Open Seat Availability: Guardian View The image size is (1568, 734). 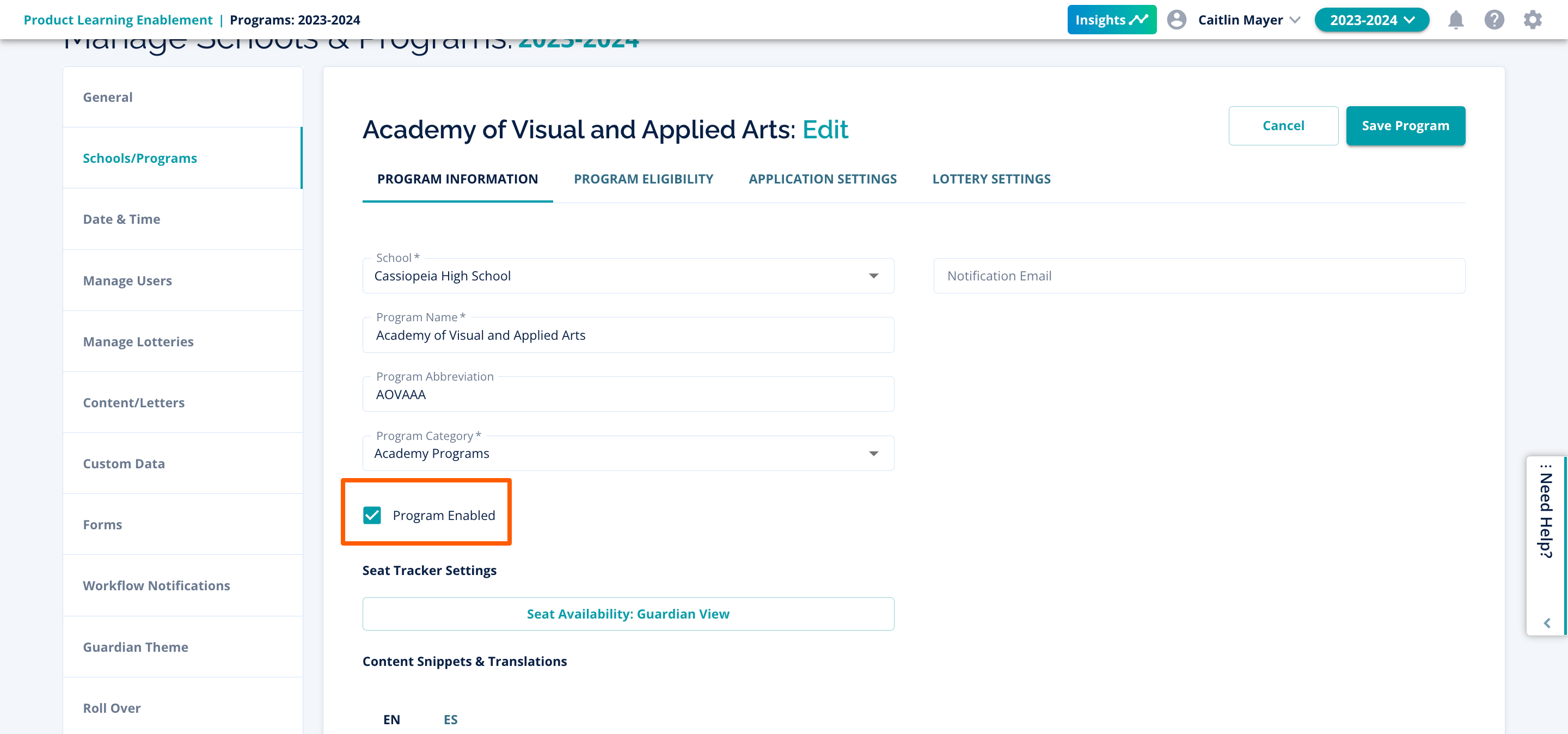[628, 614]
